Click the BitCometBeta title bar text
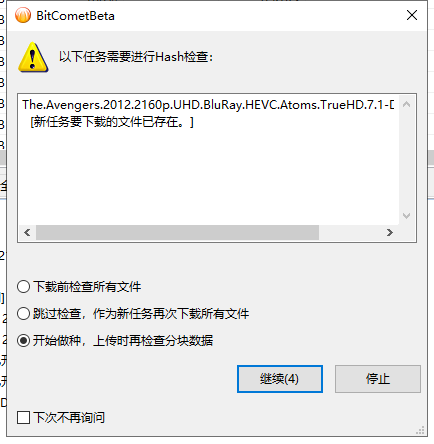 pyautogui.click(x=75, y=16)
